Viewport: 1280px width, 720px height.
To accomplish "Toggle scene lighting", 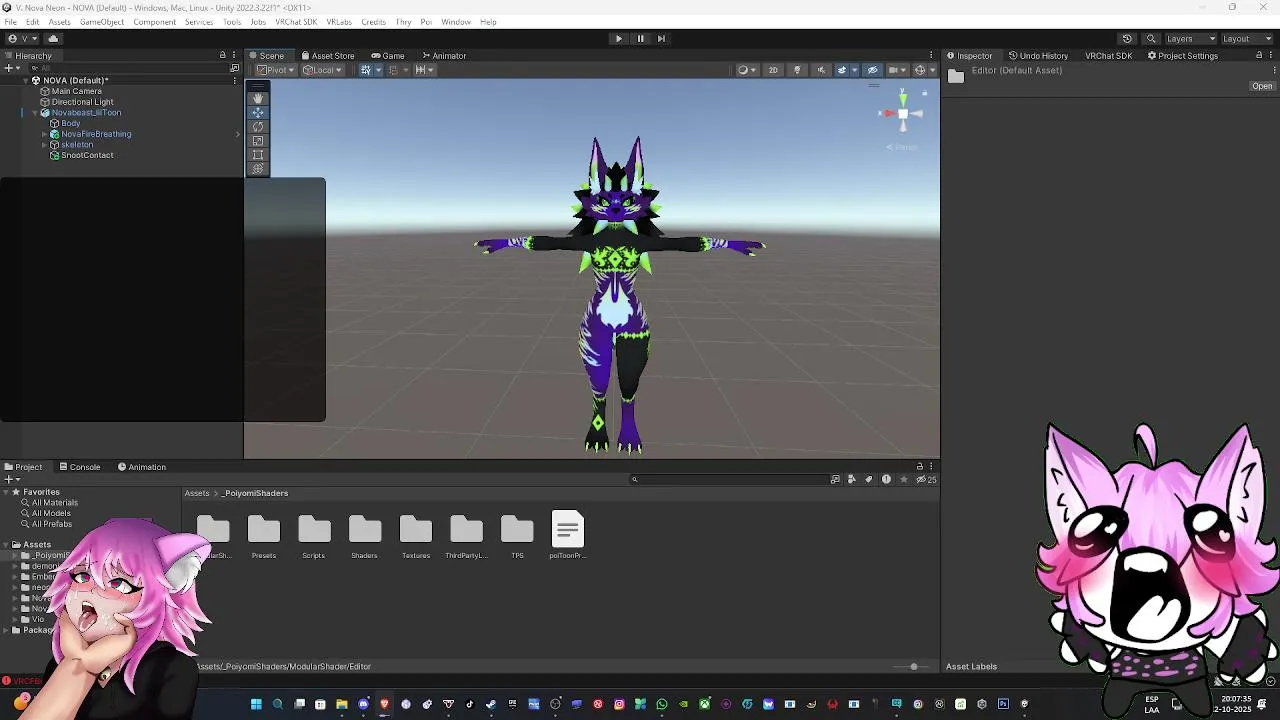I will click(797, 70).
